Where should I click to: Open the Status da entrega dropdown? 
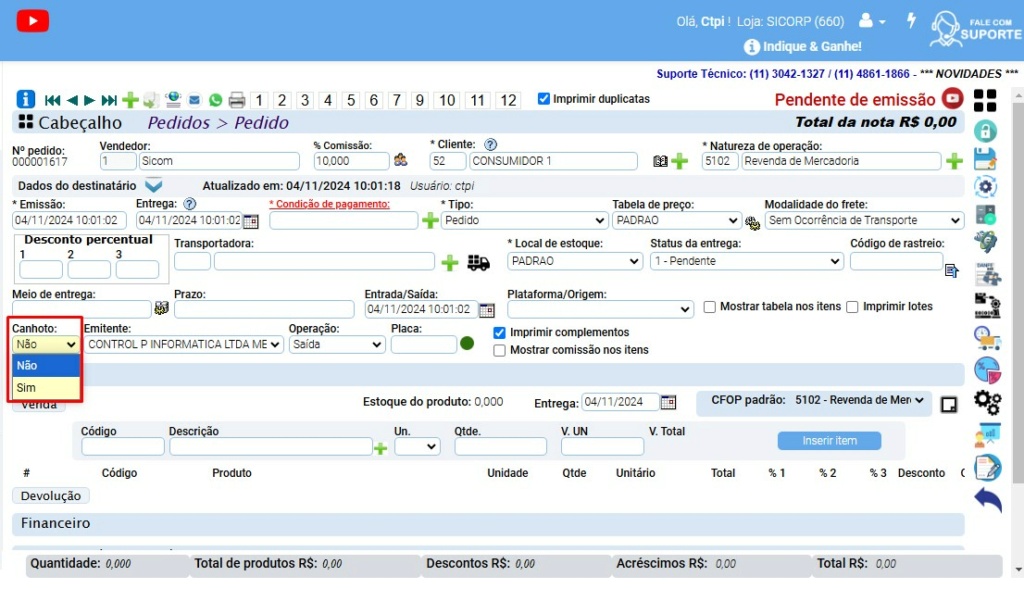pyautogui.click(x=746, y=261)
